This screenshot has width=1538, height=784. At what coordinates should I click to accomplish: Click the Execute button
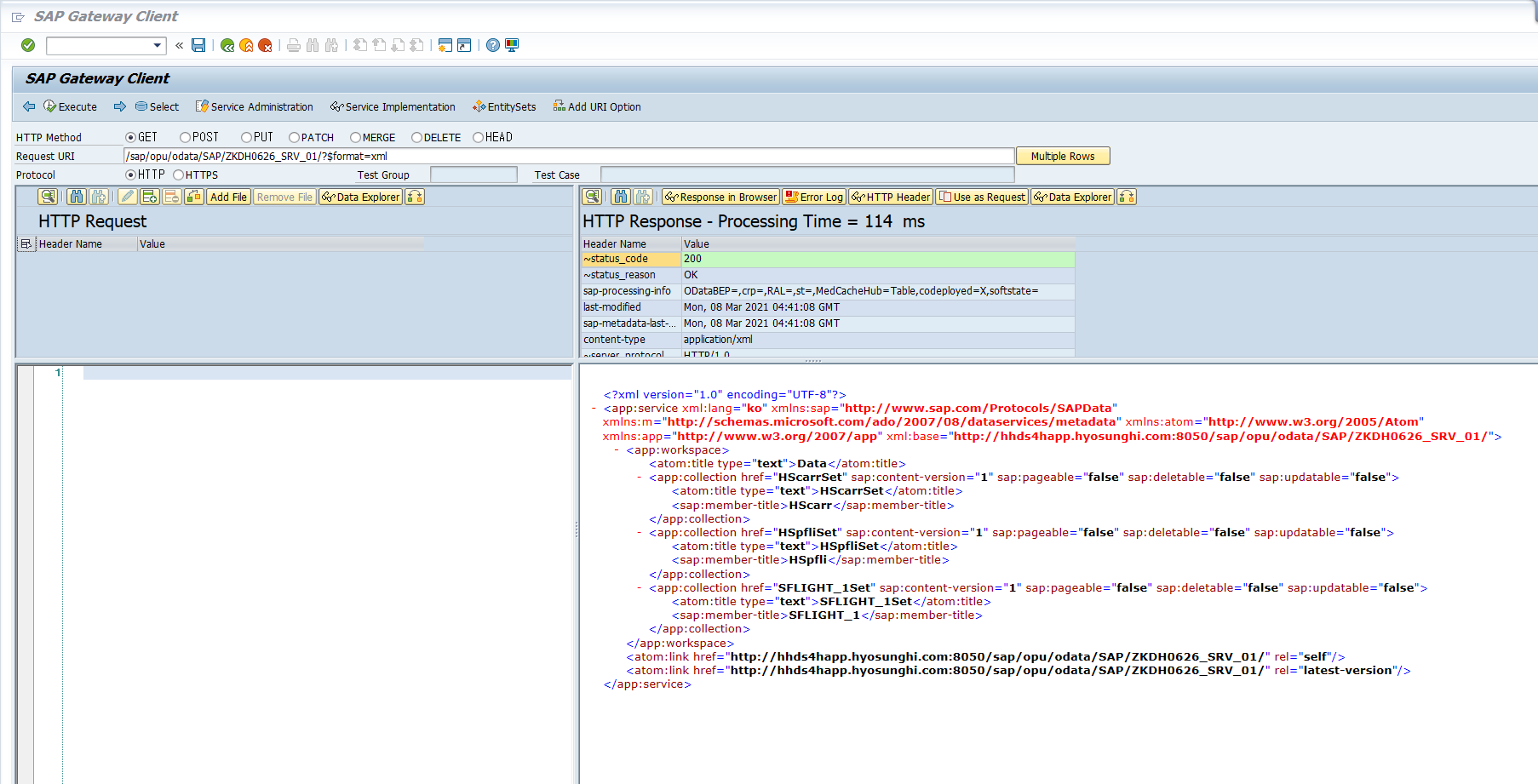coord(71,106)
